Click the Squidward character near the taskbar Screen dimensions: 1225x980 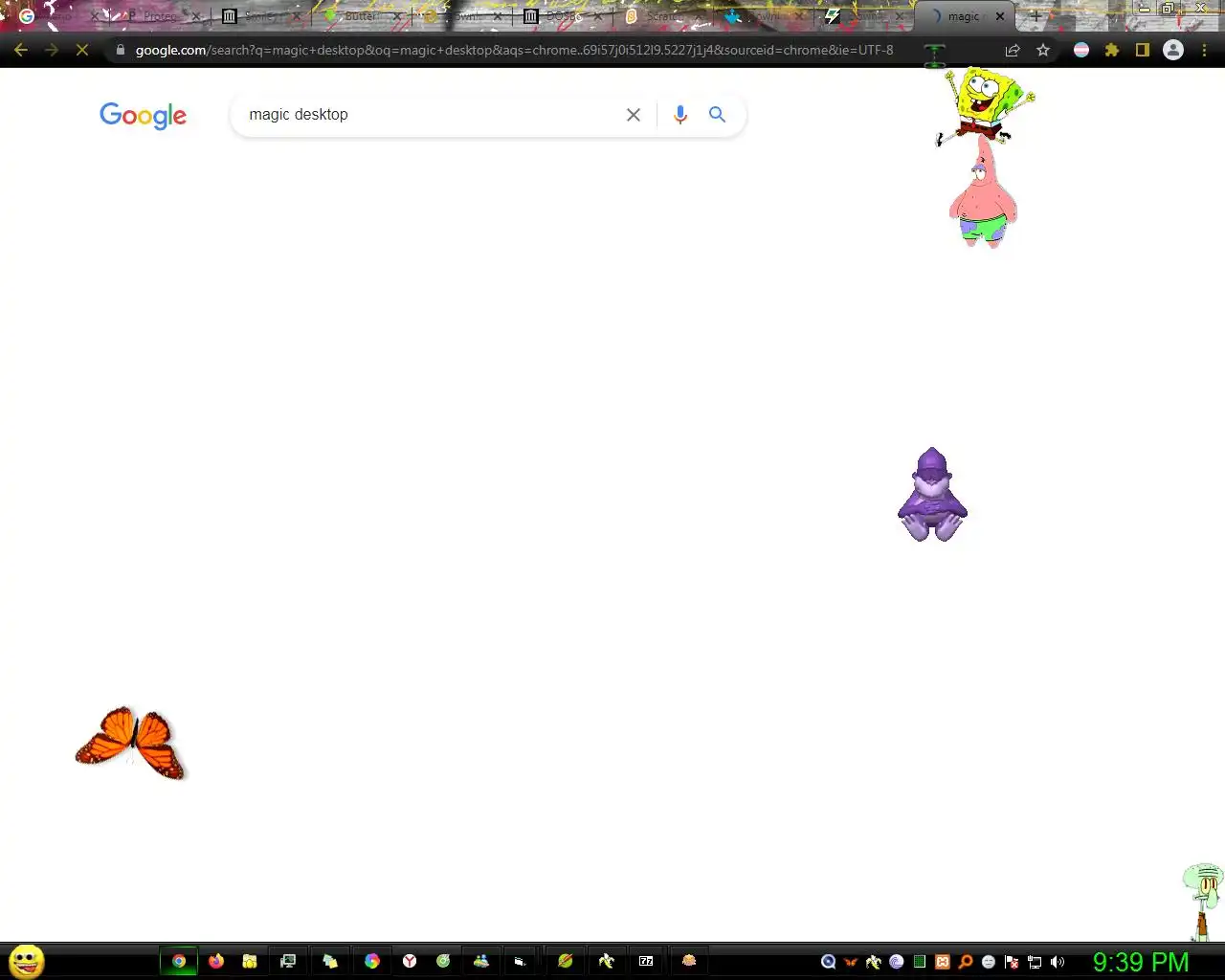[x=1203, y=901]
